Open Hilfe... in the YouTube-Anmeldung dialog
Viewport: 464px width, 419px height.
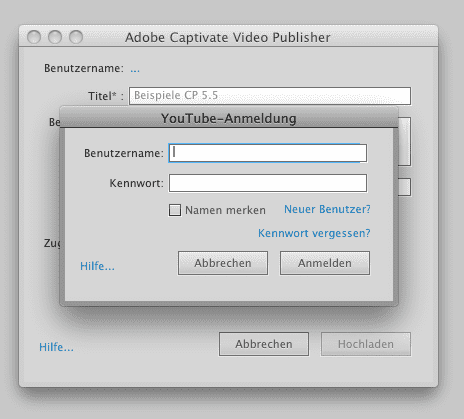97,266
